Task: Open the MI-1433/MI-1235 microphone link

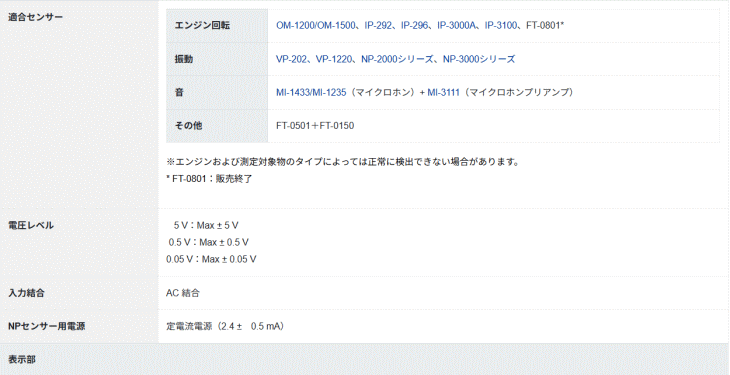Action: click(311, 92)
